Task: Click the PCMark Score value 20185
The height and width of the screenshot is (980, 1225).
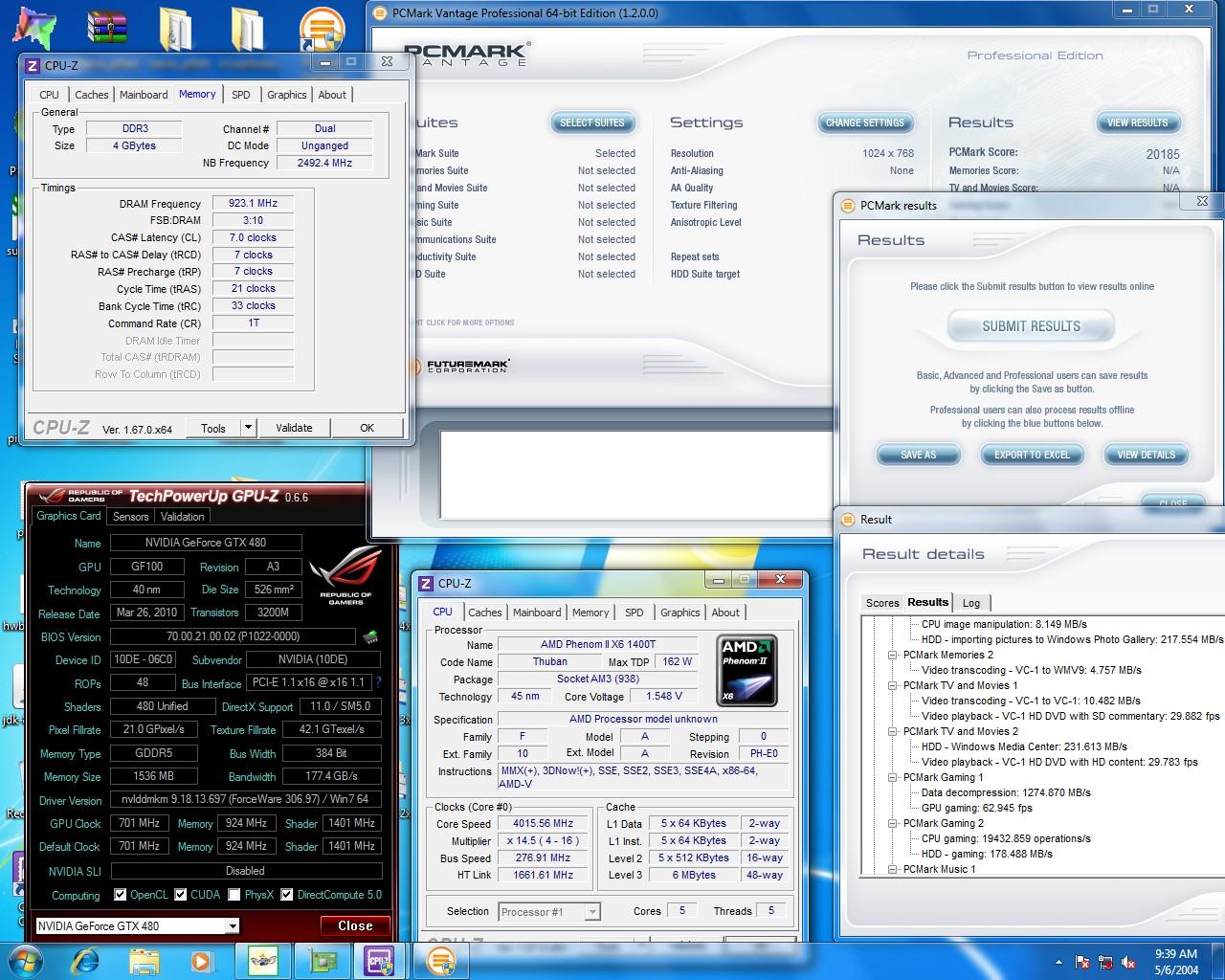Action: (1163, 154)
